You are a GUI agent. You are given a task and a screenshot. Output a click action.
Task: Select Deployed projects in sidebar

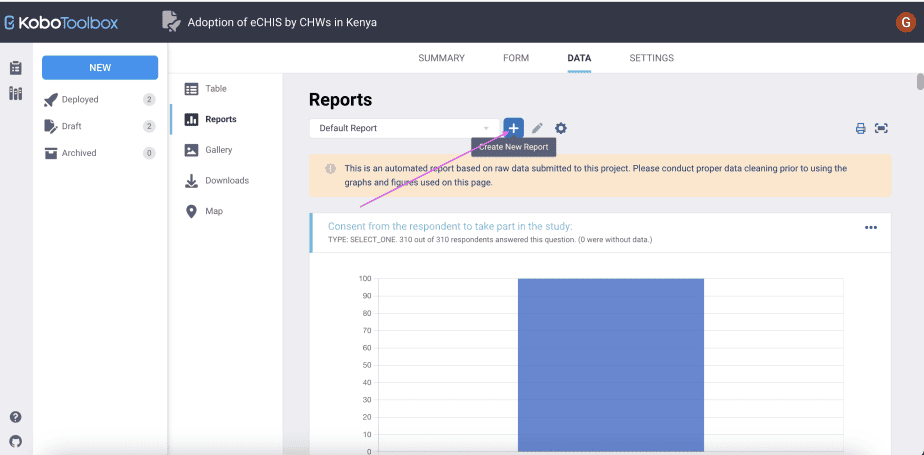(x=80, y=99)
